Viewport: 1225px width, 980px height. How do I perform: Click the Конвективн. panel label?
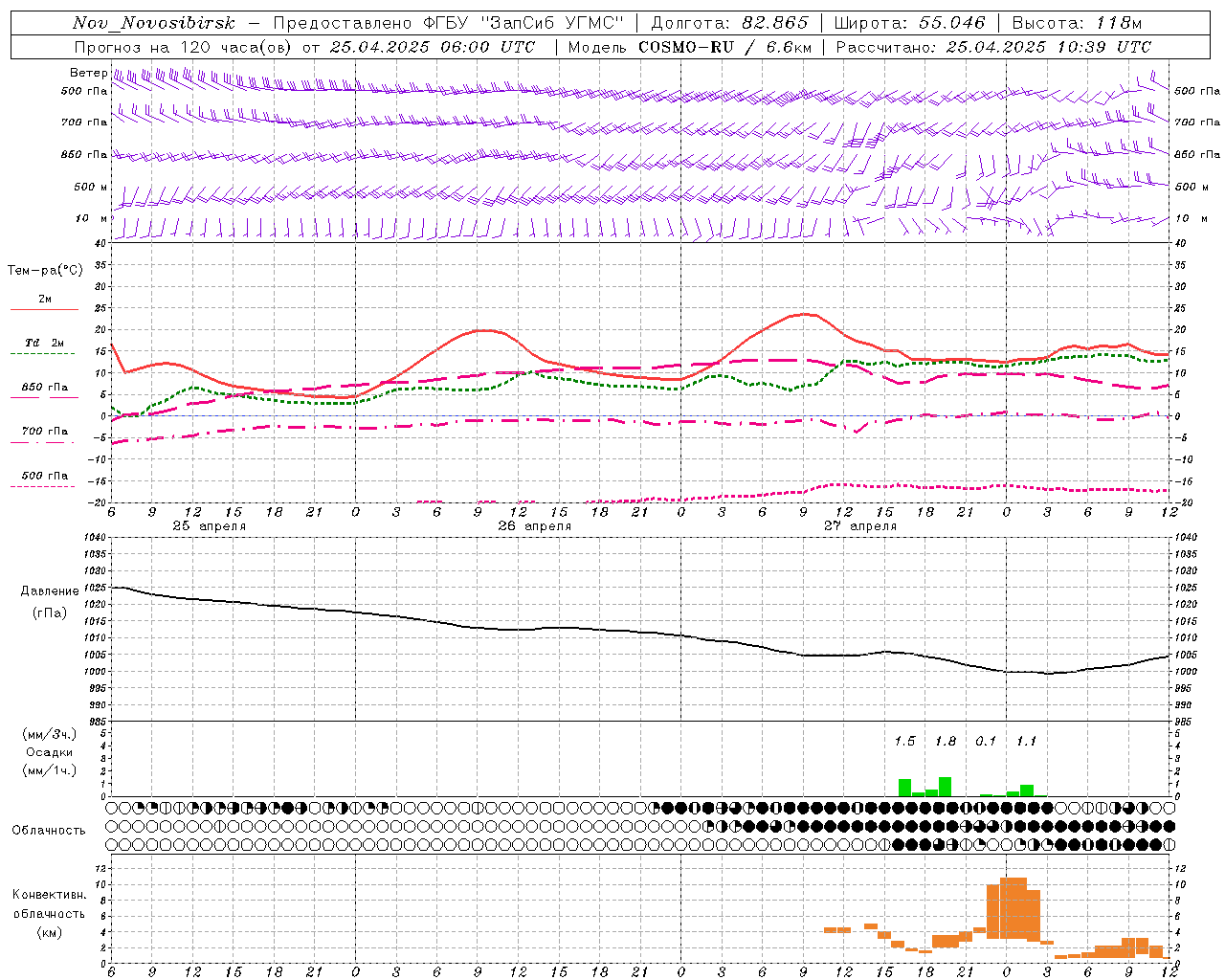tap(49, 895)
